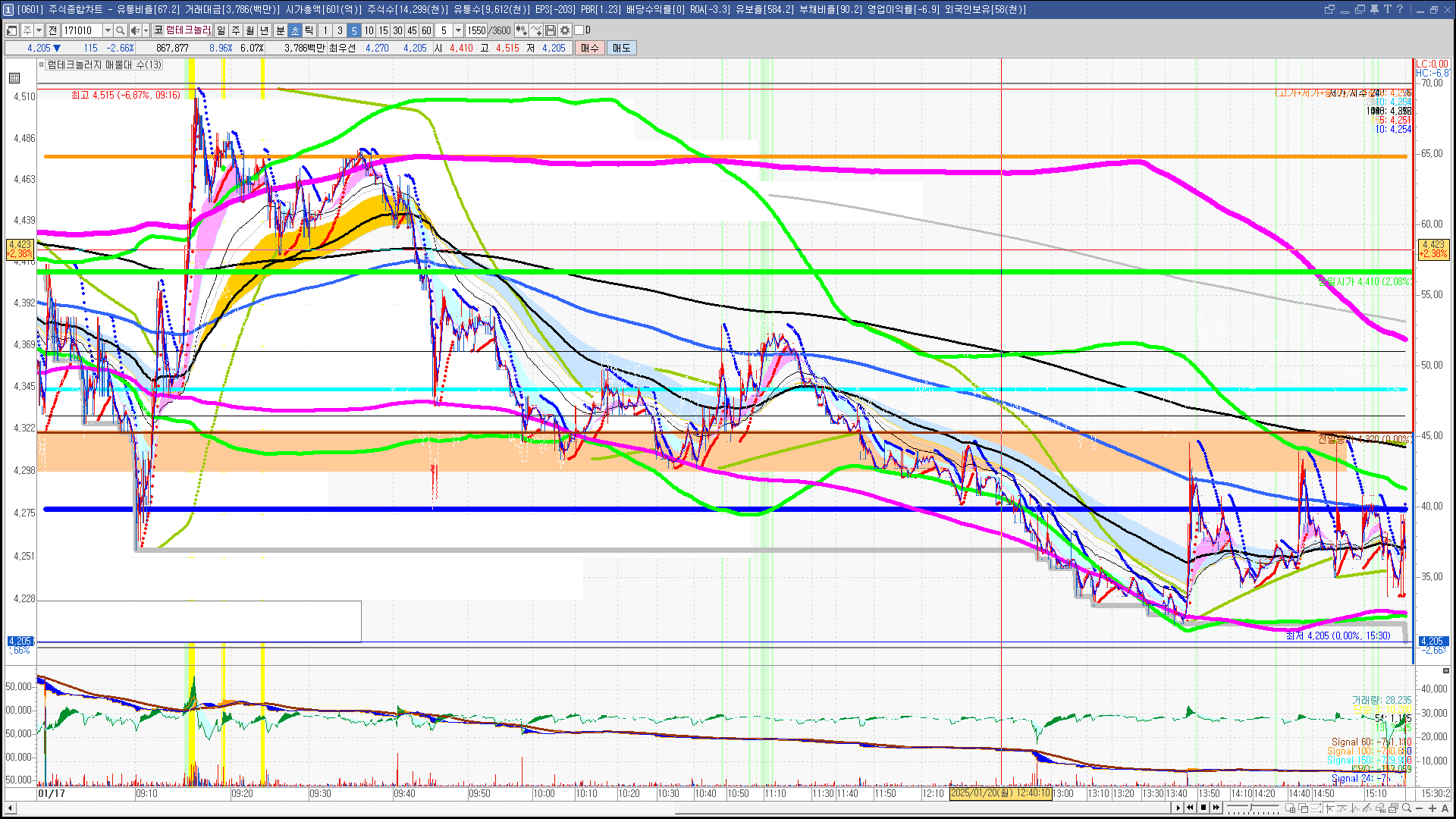1456x819 pixels.
Task: Open chart settings gear icon
Action: click(x=565, y=30)
